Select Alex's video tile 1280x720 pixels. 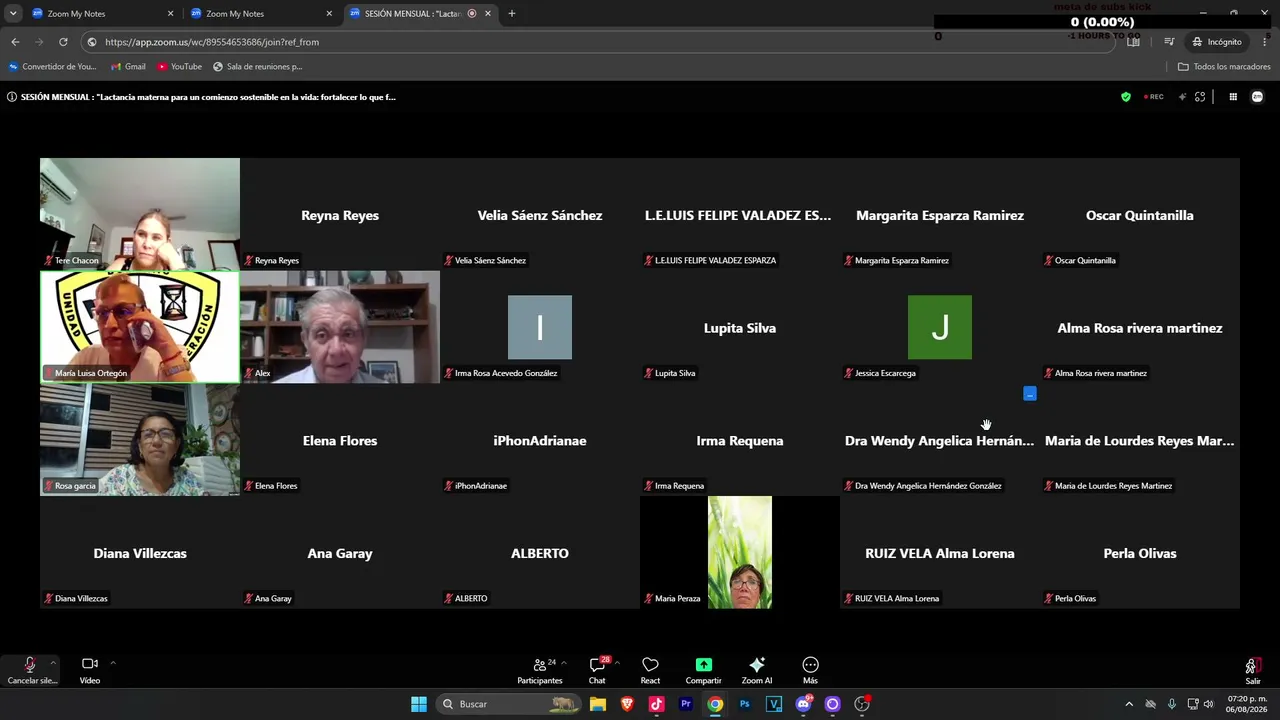click(340, 327)
